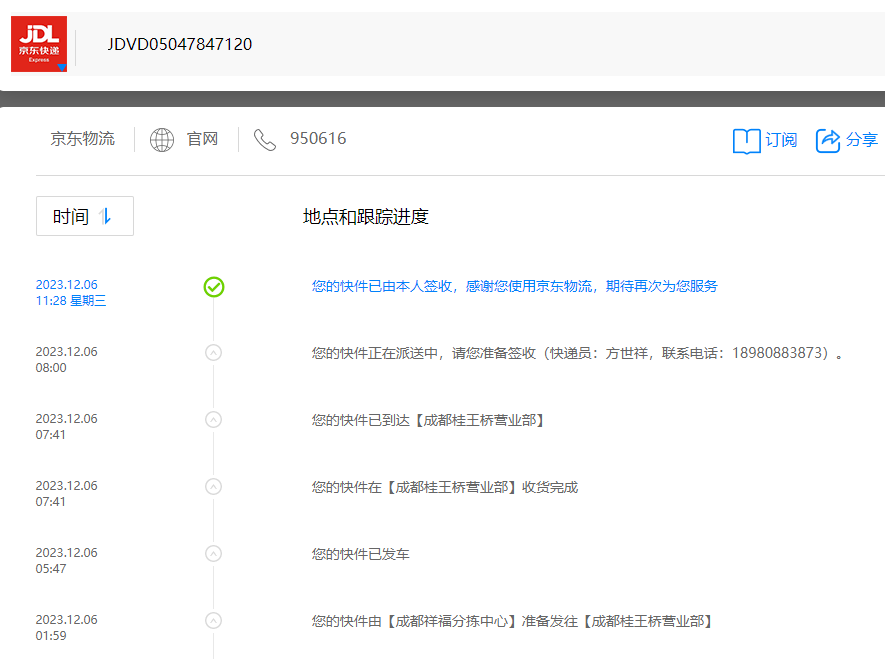Click the 950616 hotline number
The width and height of the screenshot is (885, 659).
pyautogui.click(x=318, y=139)
